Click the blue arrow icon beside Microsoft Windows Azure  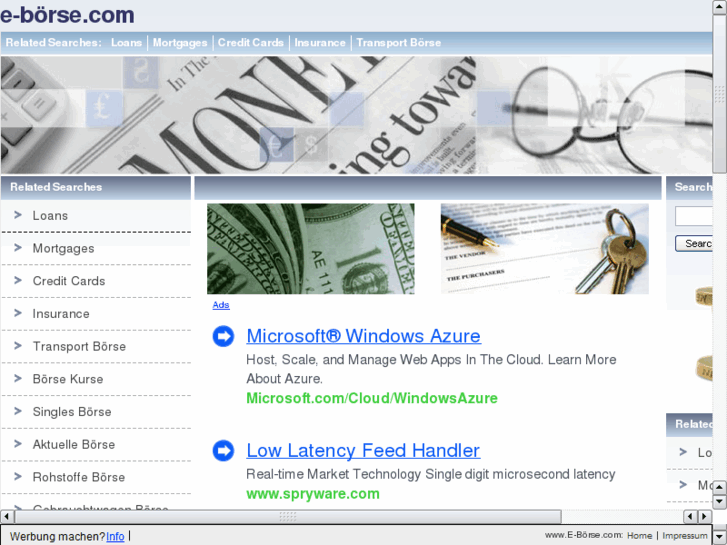223,336
